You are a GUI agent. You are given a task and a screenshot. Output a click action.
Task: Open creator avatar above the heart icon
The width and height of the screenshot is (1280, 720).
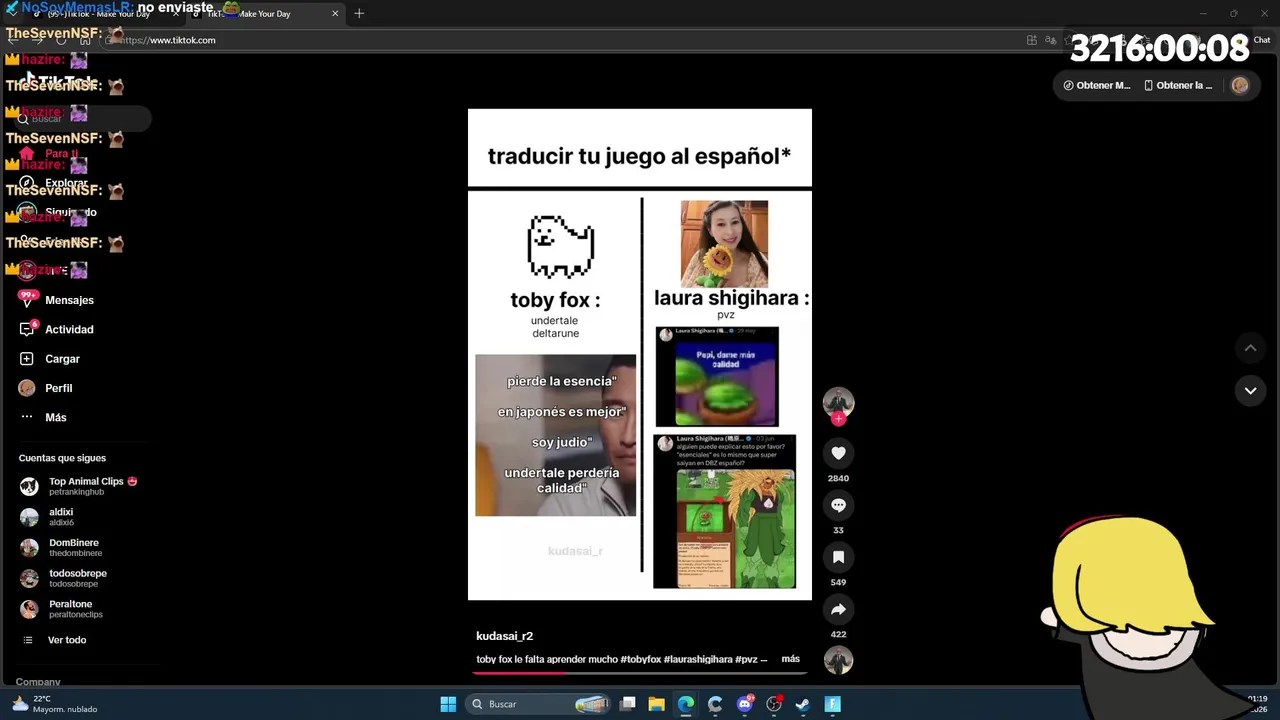(x=838, y=402)
